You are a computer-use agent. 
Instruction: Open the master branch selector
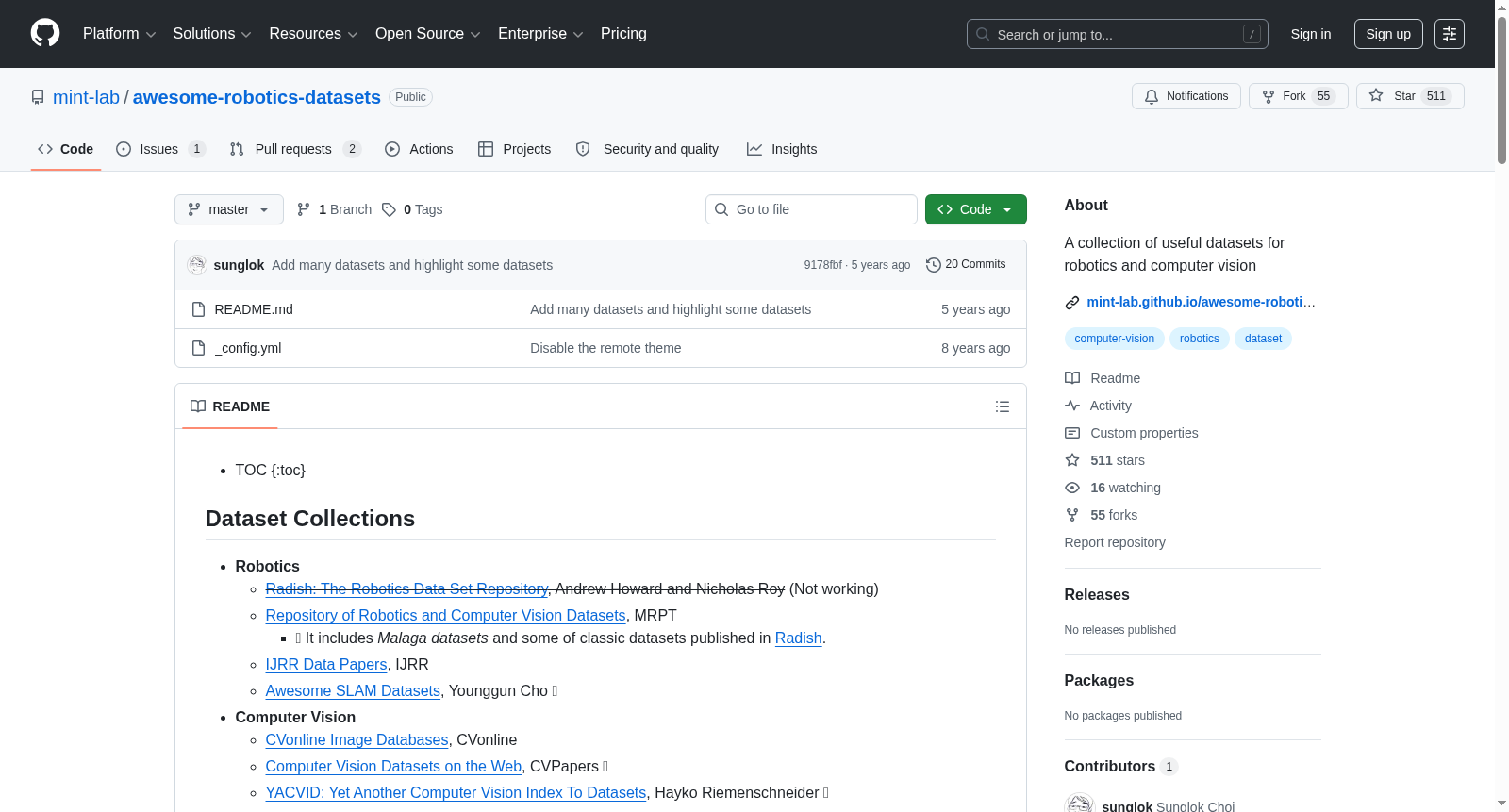tap(229, 209)
